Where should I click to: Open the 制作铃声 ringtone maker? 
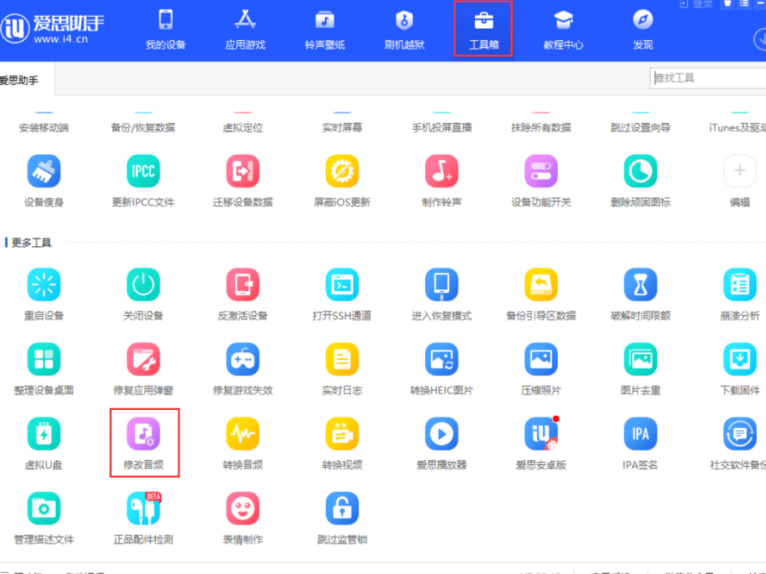coord(442,171)
